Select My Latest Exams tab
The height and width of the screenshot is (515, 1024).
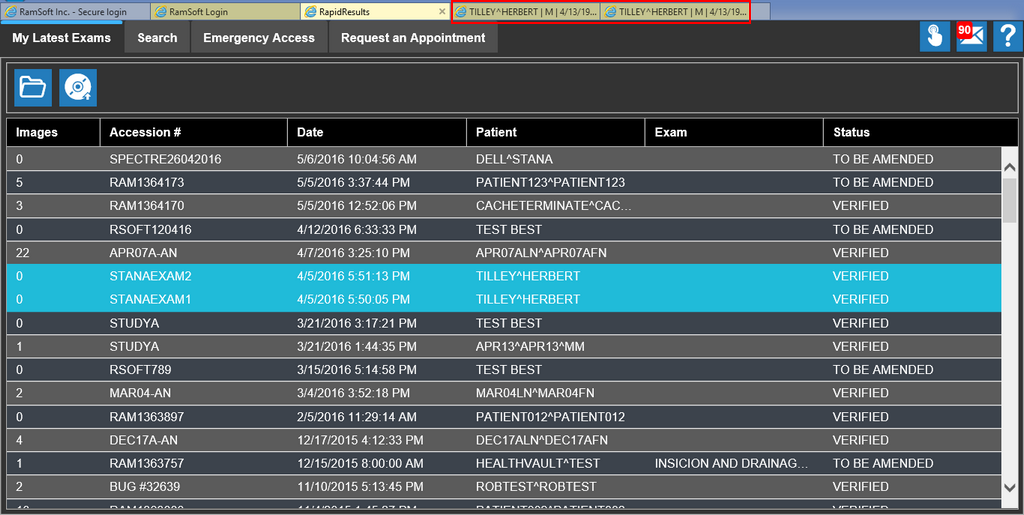pos(61,38)
